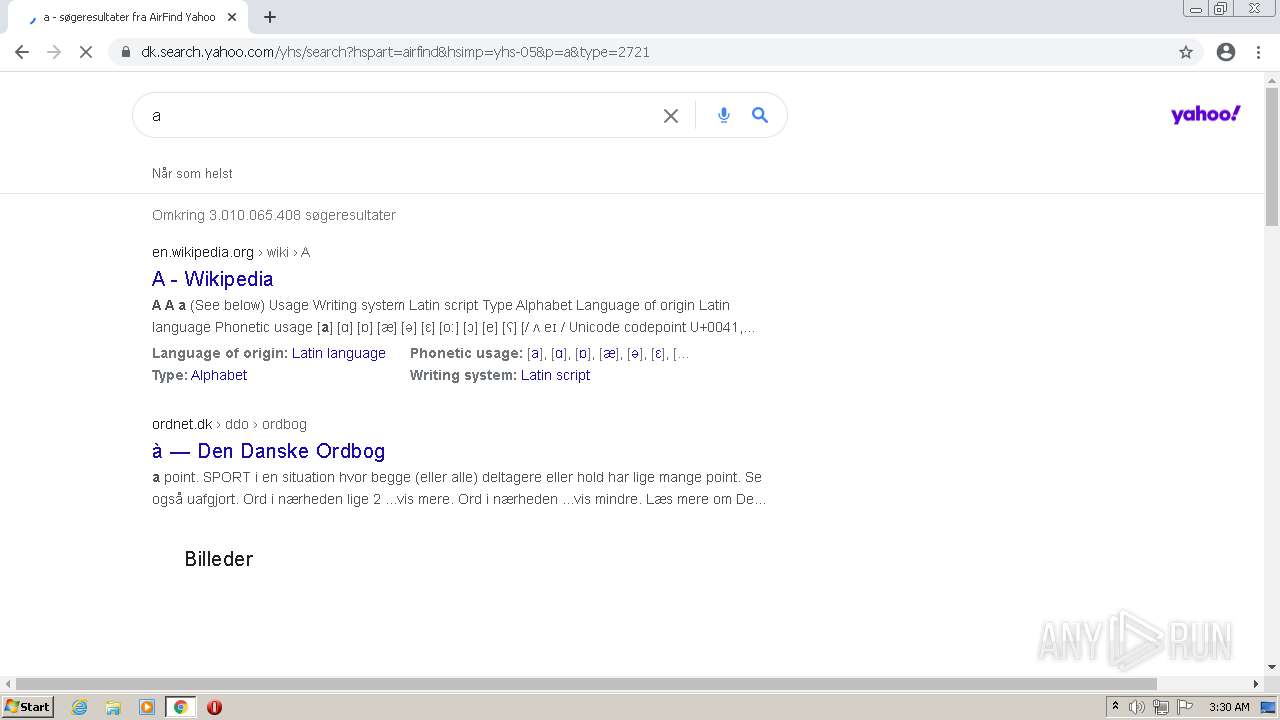Click the Yahoo logo

1205,114
